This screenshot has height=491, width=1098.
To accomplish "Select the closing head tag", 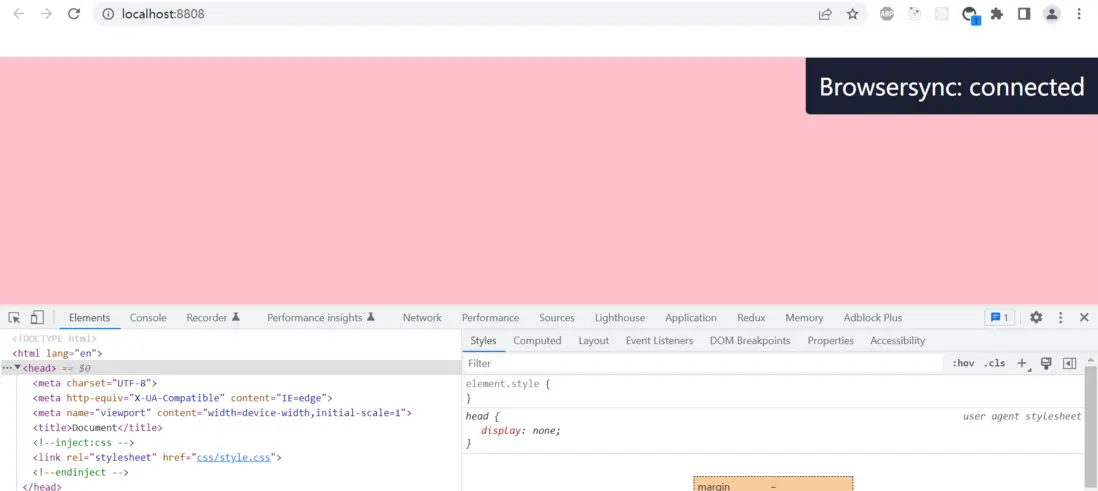I will pos(42,487).
